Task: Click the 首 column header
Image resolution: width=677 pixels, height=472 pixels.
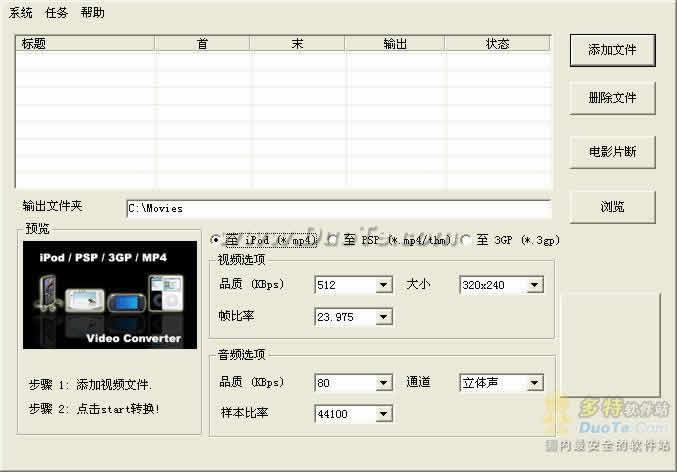Action: [x=202, y=44]
